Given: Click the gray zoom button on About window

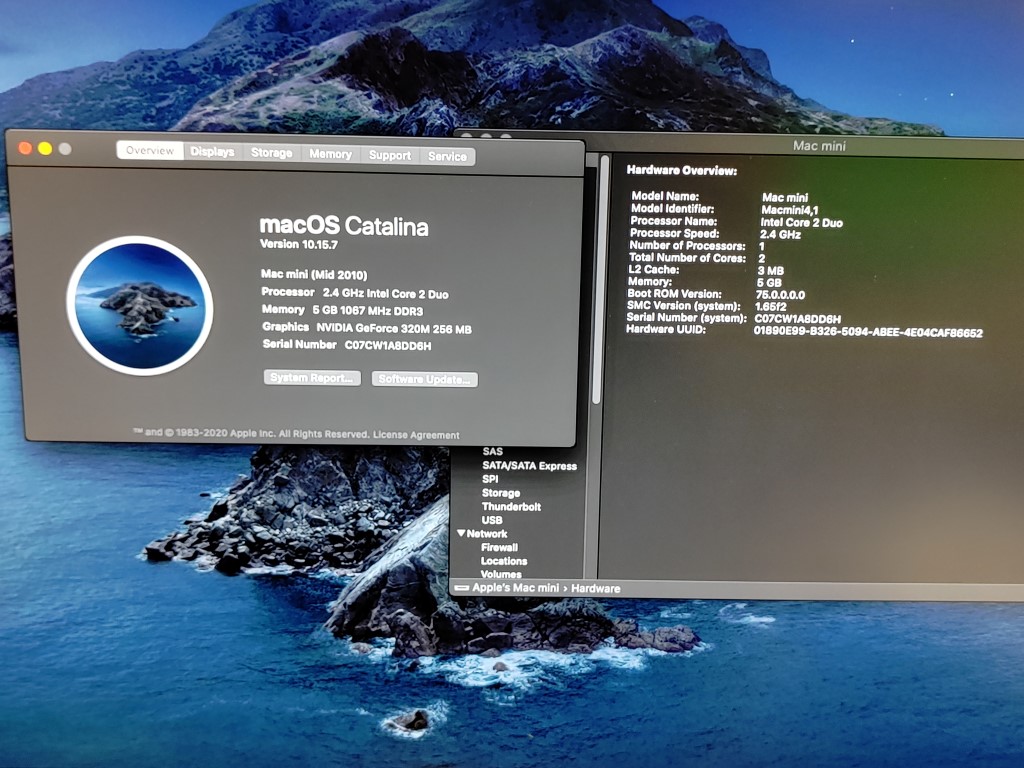Looking at the screenshot, I should [x=65, y=149].
